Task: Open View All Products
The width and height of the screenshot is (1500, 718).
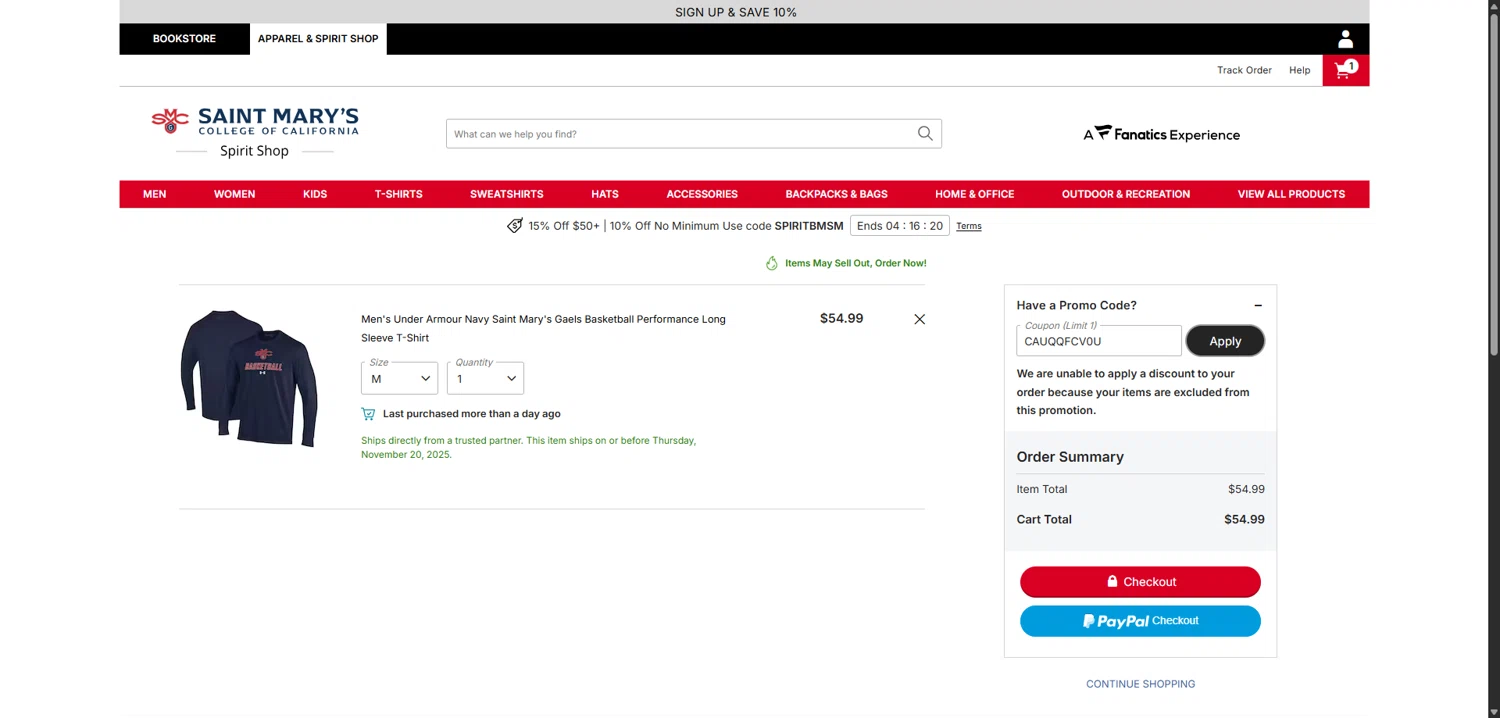Action: click(1291, 194)
